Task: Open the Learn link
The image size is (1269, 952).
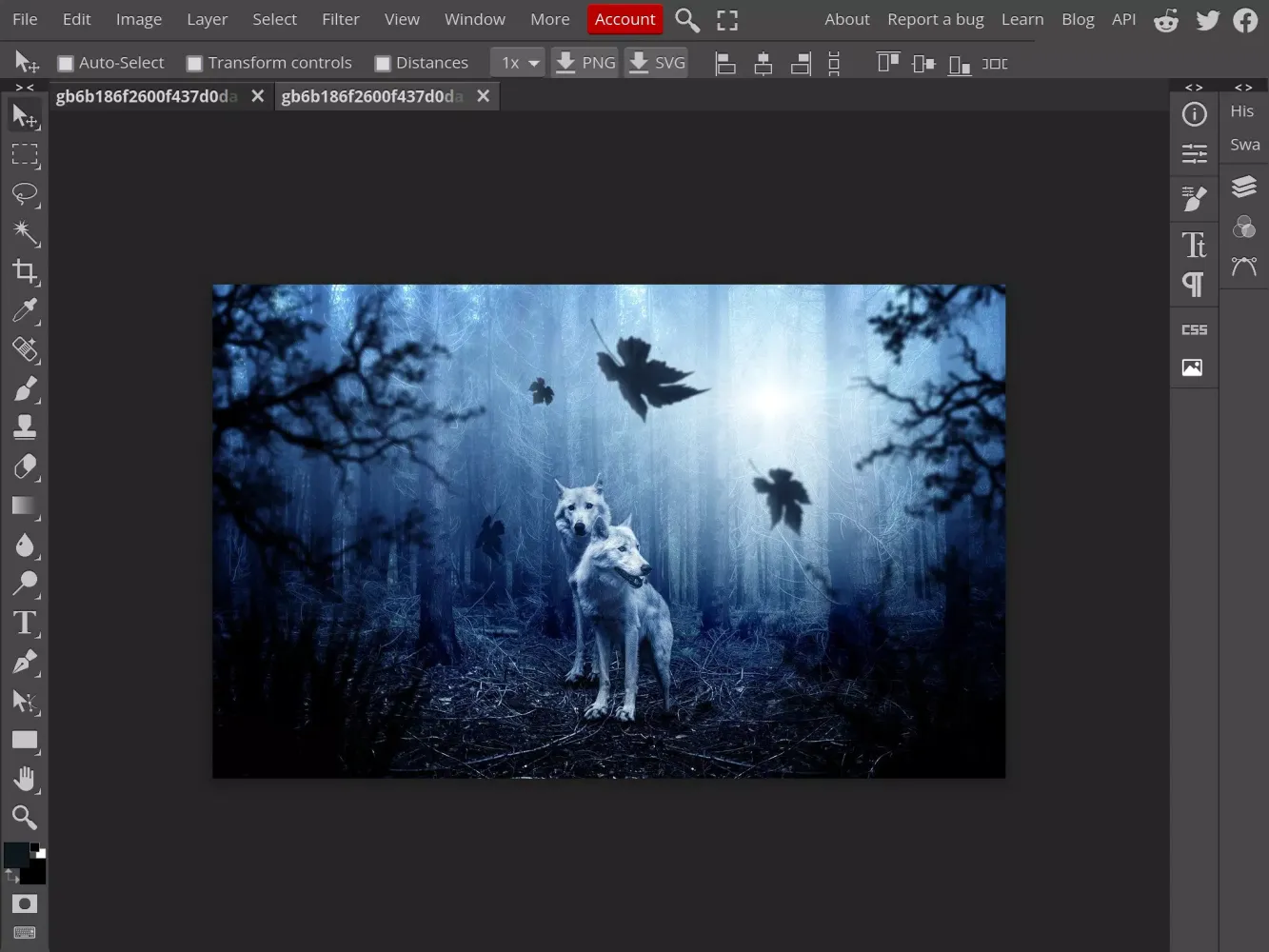Action: tap(1021, 19)
